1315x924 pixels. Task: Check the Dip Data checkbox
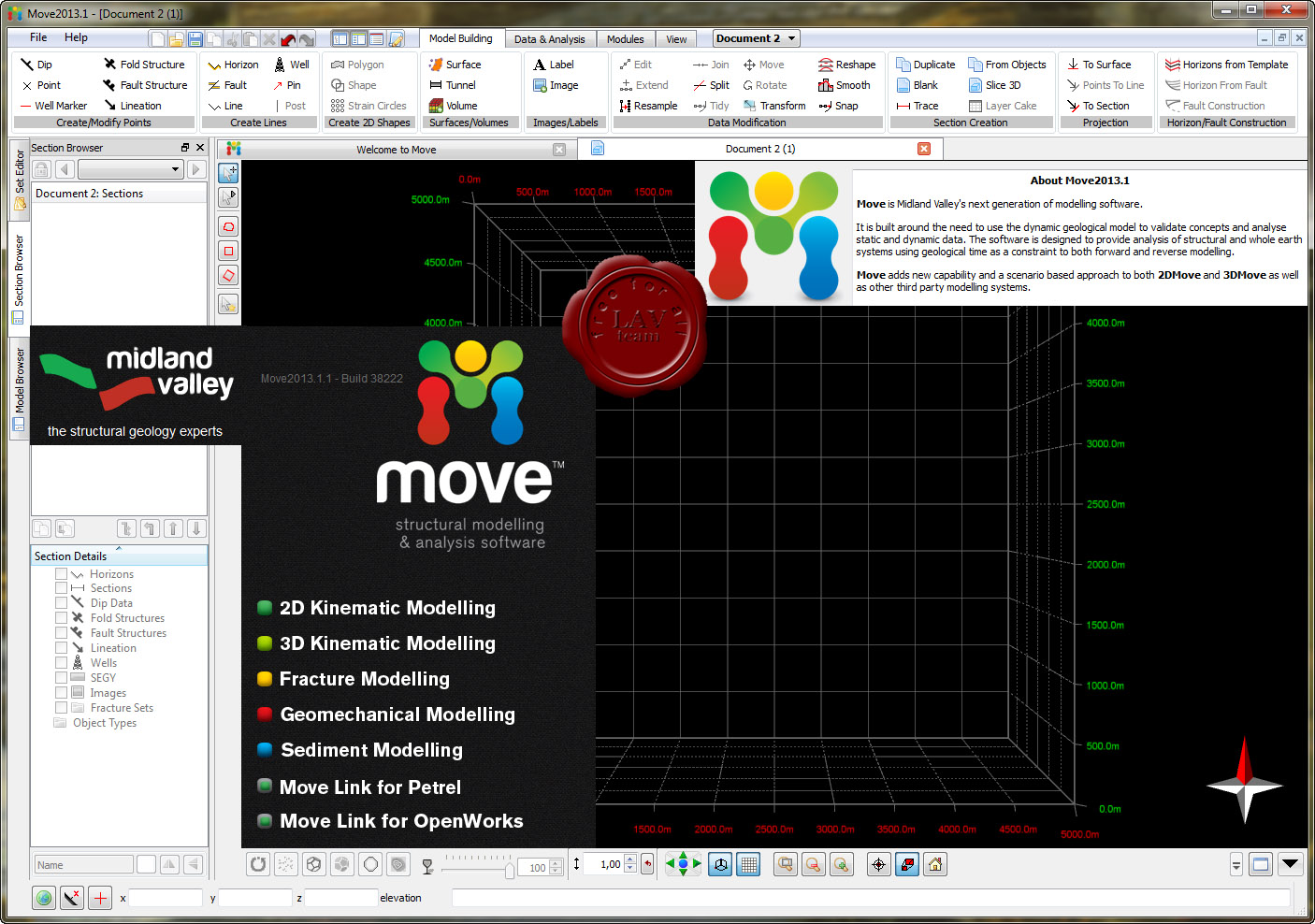click(61, 603)
